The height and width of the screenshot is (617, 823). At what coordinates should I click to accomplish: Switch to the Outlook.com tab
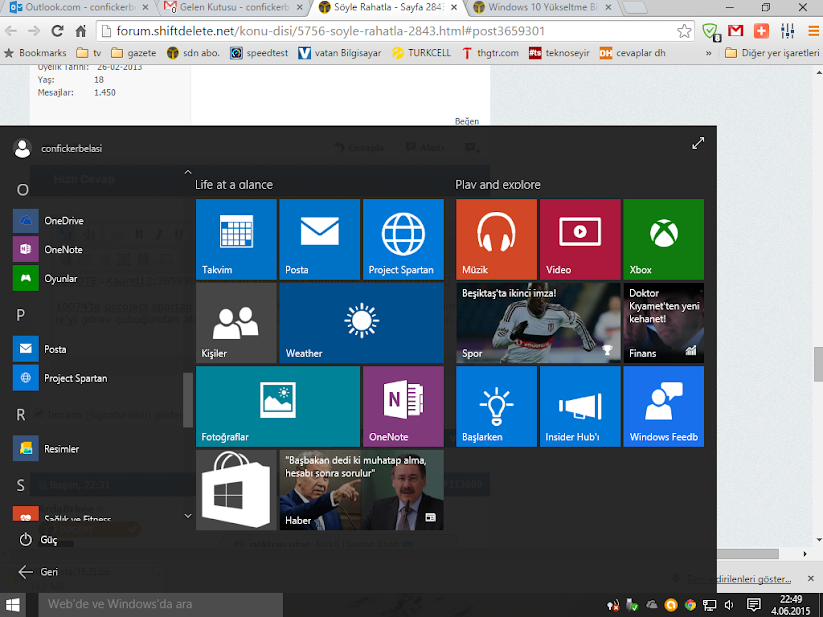(x=79, y=8)
